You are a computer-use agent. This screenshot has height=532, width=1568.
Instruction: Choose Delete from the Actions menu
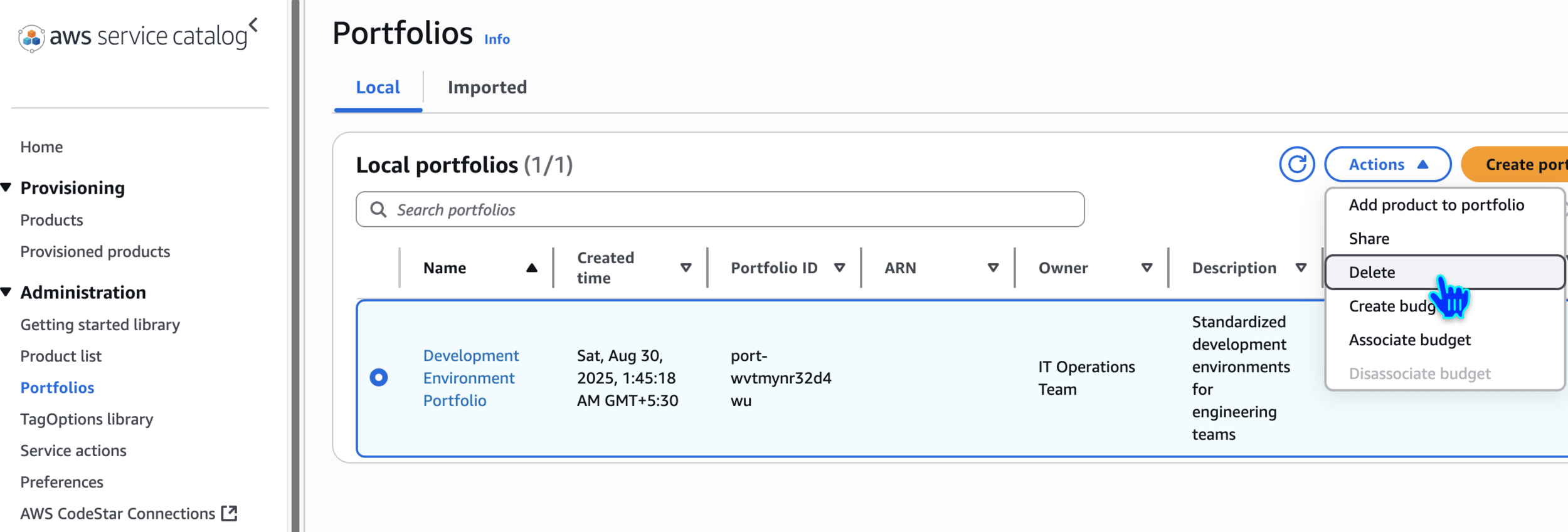(x=1372, y=273)
